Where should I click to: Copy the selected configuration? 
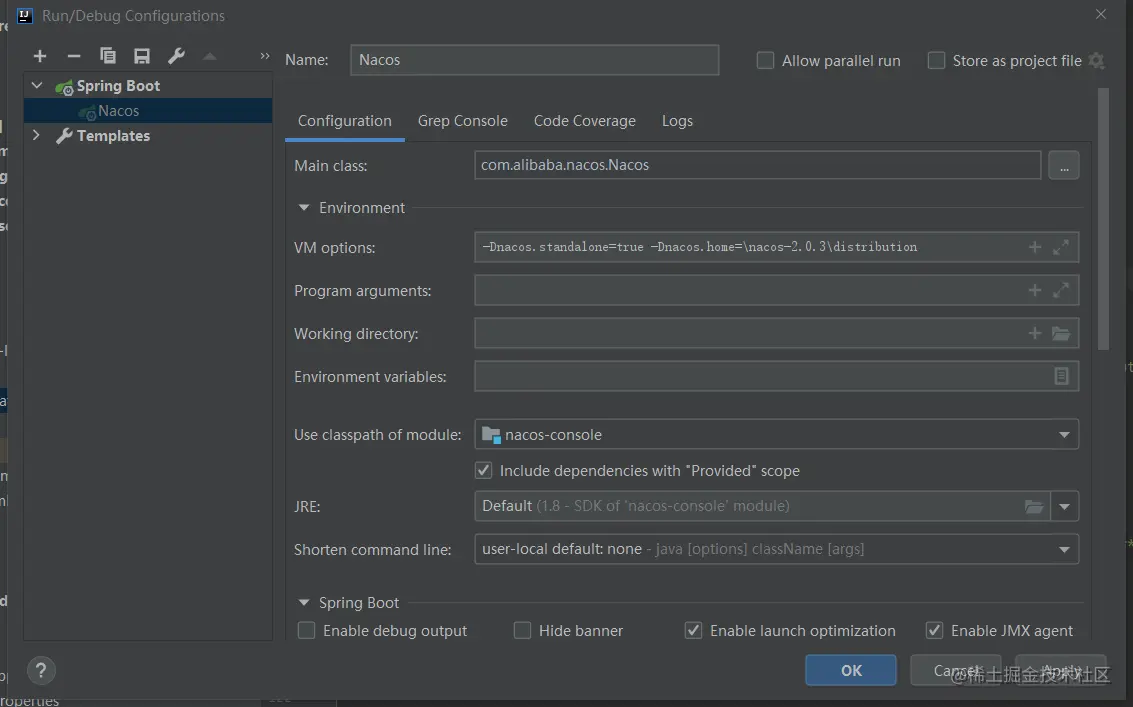click(x=108, y=56)
